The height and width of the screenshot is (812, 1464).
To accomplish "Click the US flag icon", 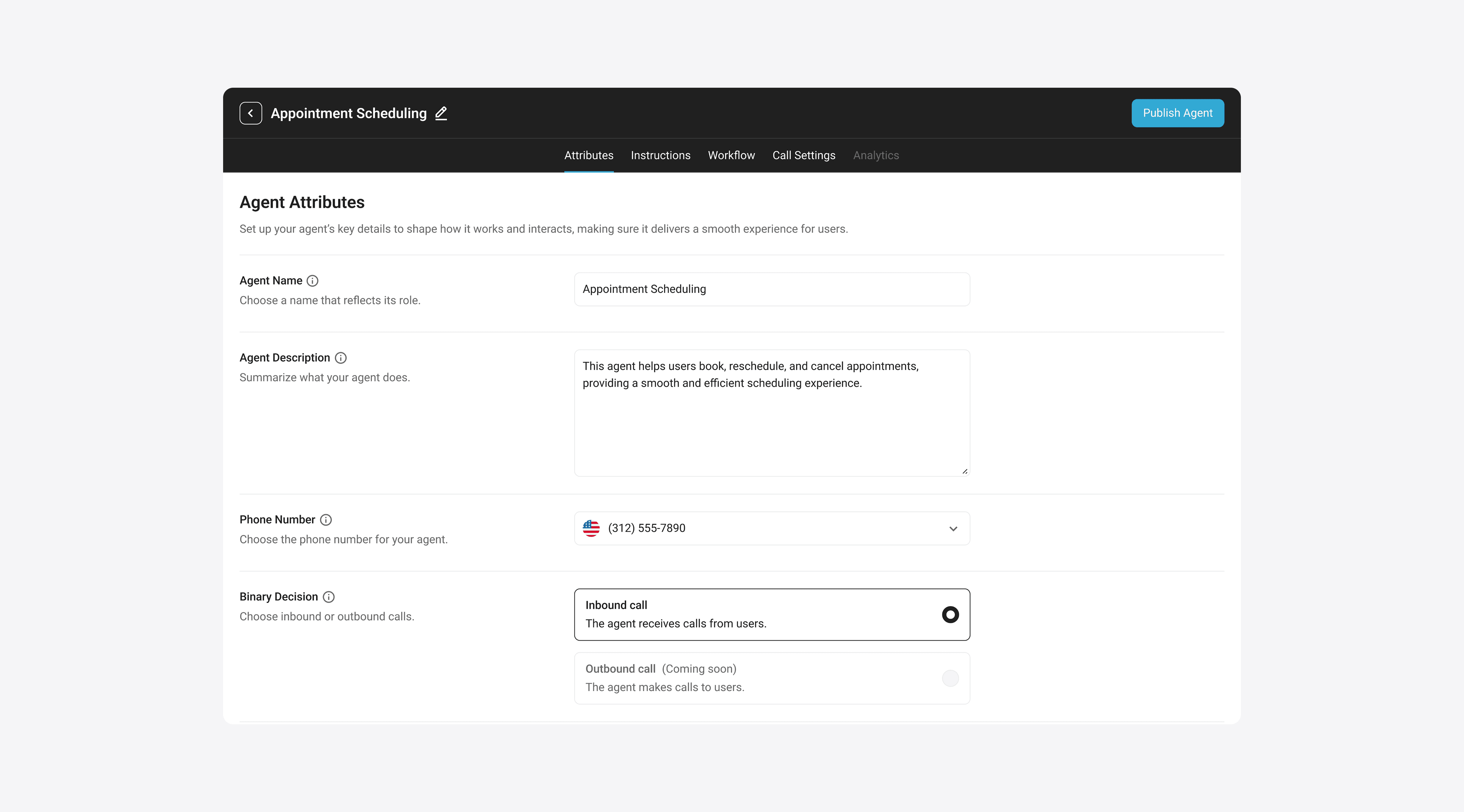I will pyautogui.click(x=591, y=528).
